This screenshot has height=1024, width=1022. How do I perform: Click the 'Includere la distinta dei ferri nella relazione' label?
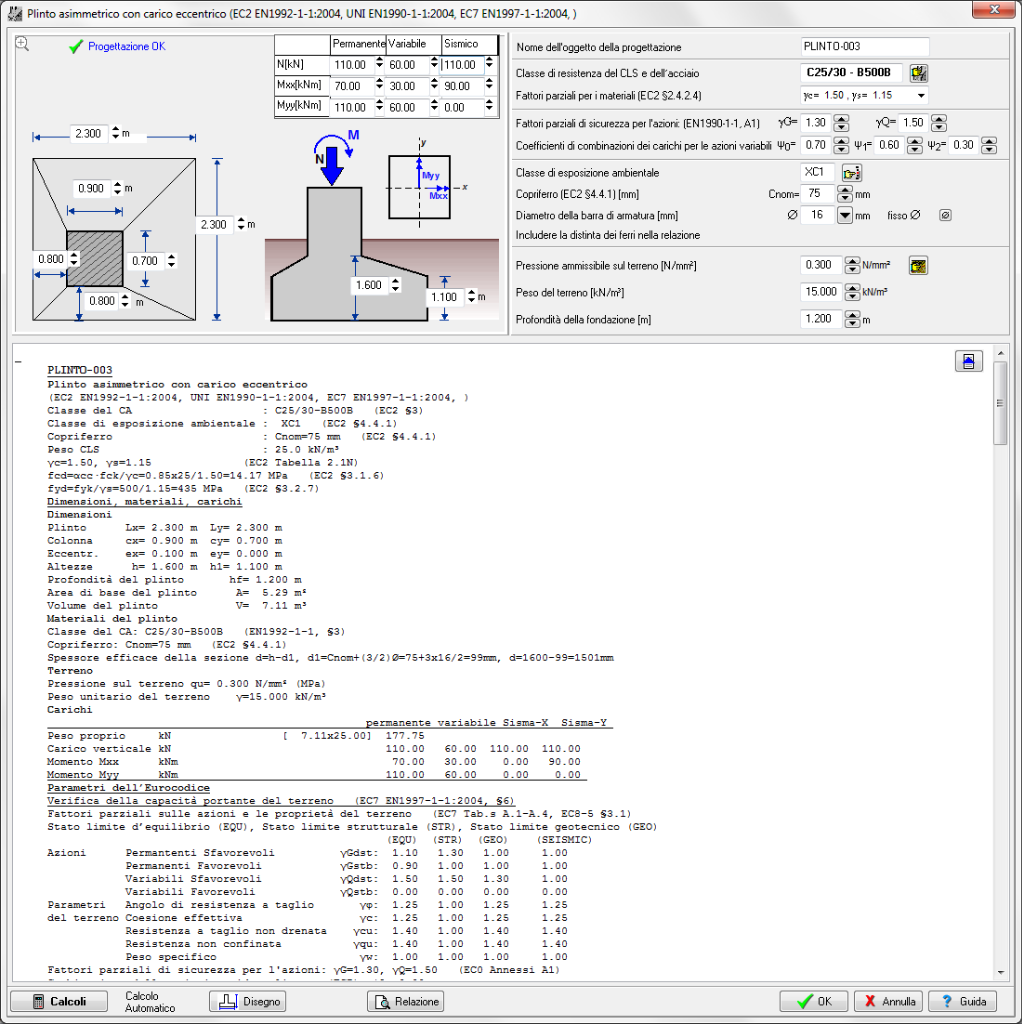click(608, 235)
